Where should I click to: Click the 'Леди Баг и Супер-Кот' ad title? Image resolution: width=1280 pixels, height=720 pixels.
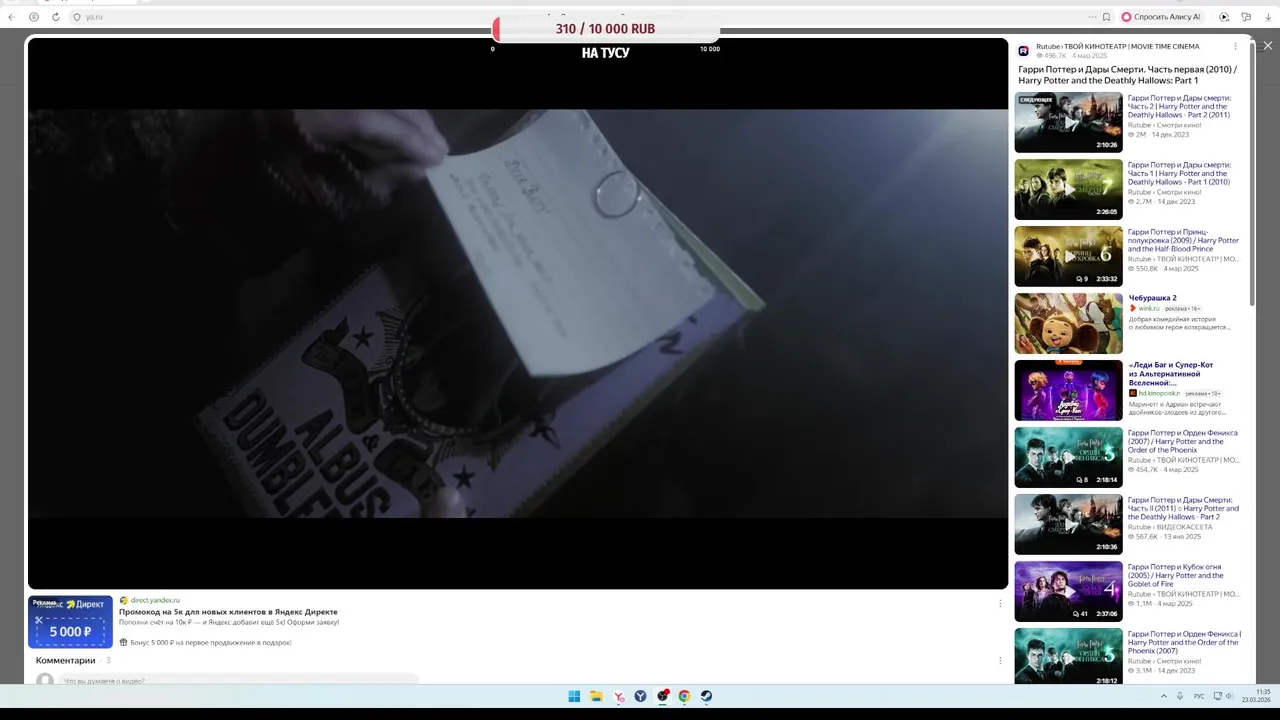(x=1171, y=374)
